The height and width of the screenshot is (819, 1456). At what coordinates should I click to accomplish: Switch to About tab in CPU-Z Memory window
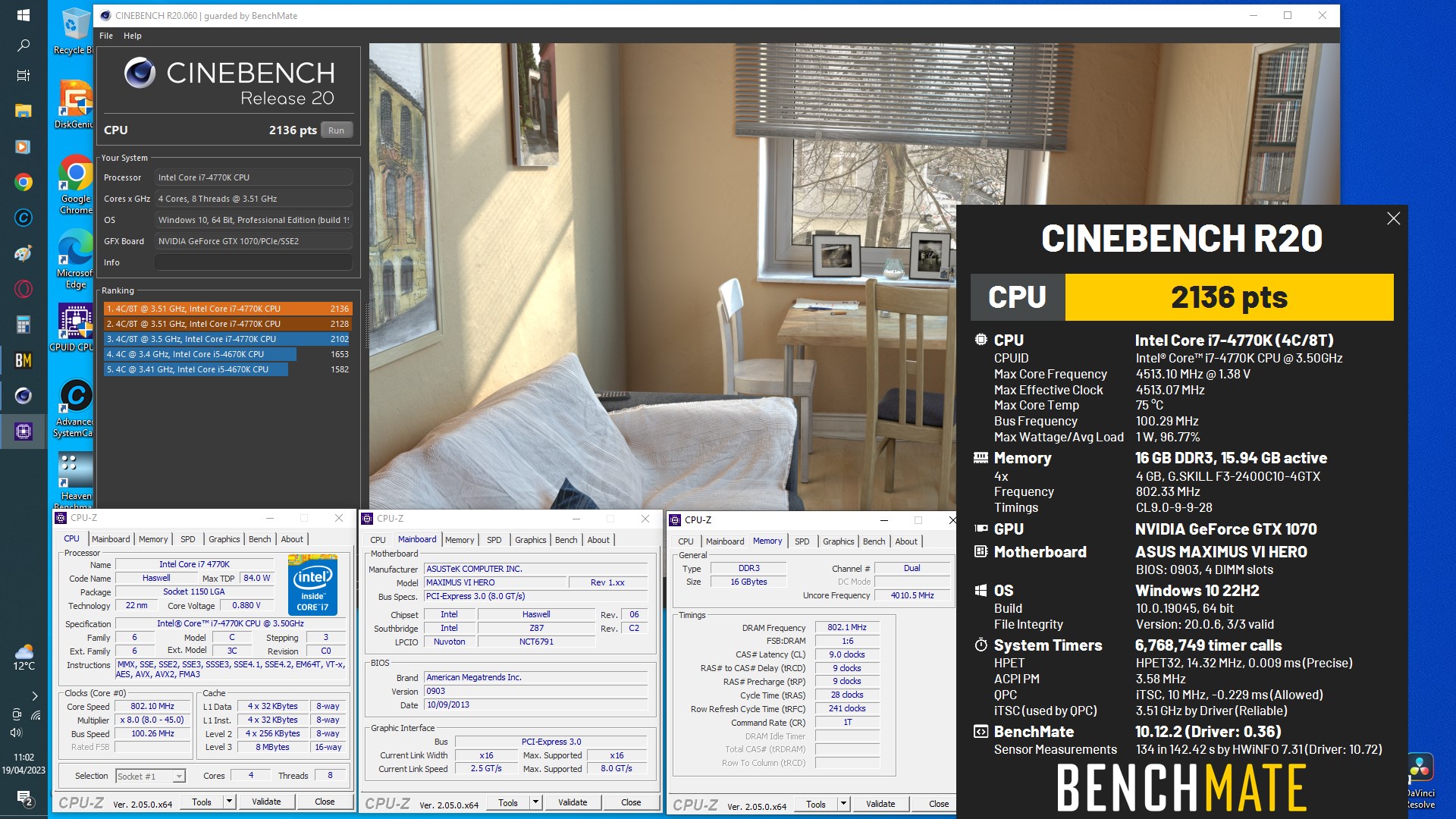(x=906, y=541)
